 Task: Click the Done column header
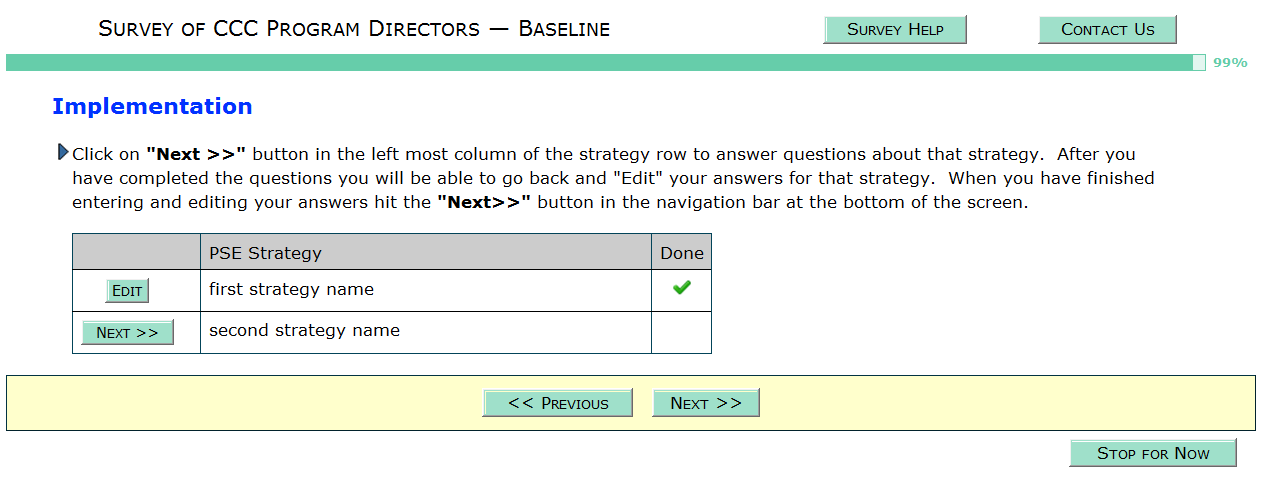click(x=682, y=253)
